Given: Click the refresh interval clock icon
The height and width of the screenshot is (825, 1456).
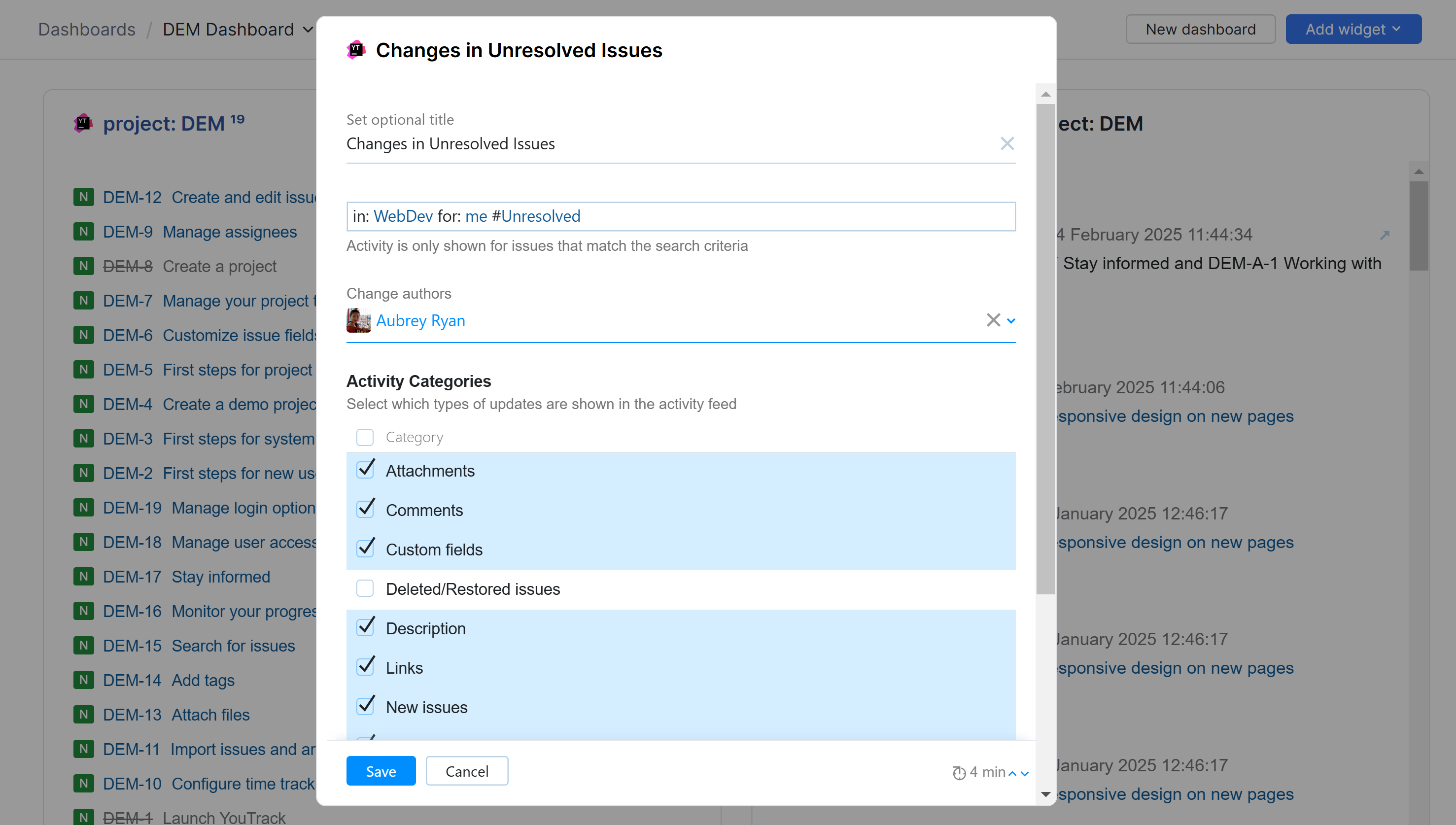Looking at the screenshot, I should click(959, 772).
